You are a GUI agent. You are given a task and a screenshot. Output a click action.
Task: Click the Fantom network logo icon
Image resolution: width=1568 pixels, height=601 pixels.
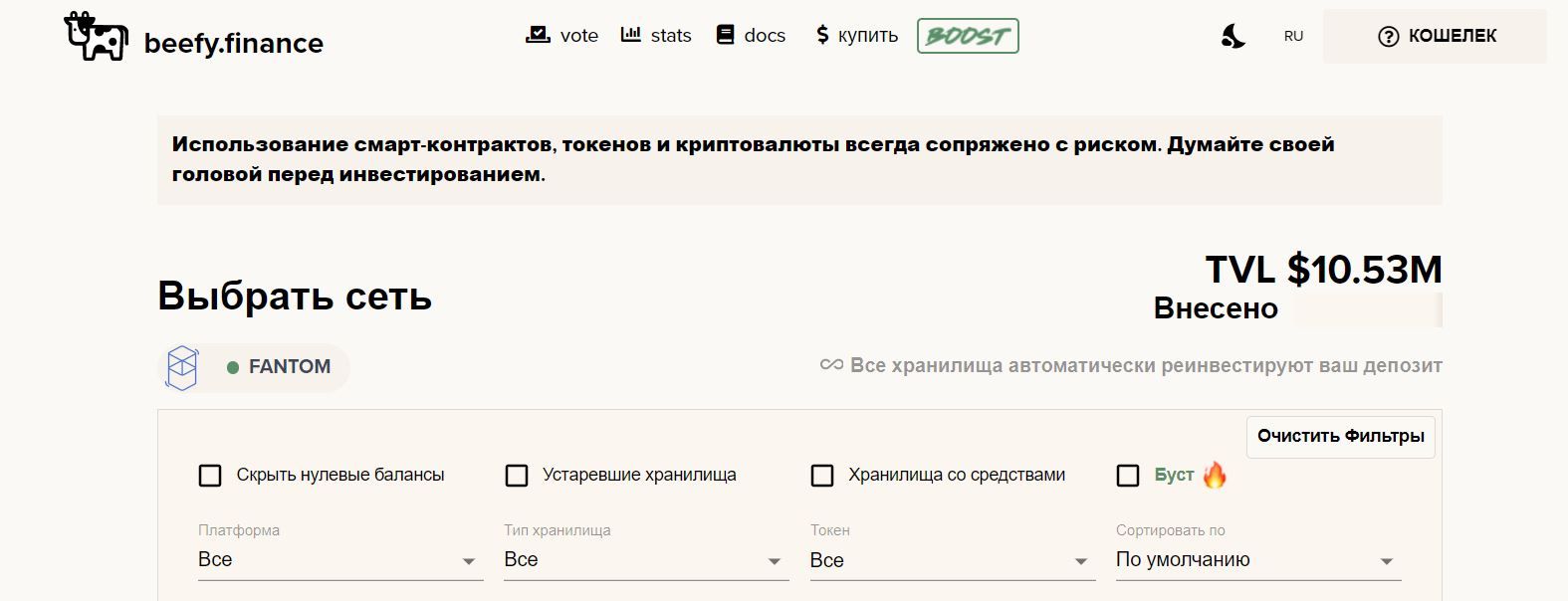click(182, 367)
